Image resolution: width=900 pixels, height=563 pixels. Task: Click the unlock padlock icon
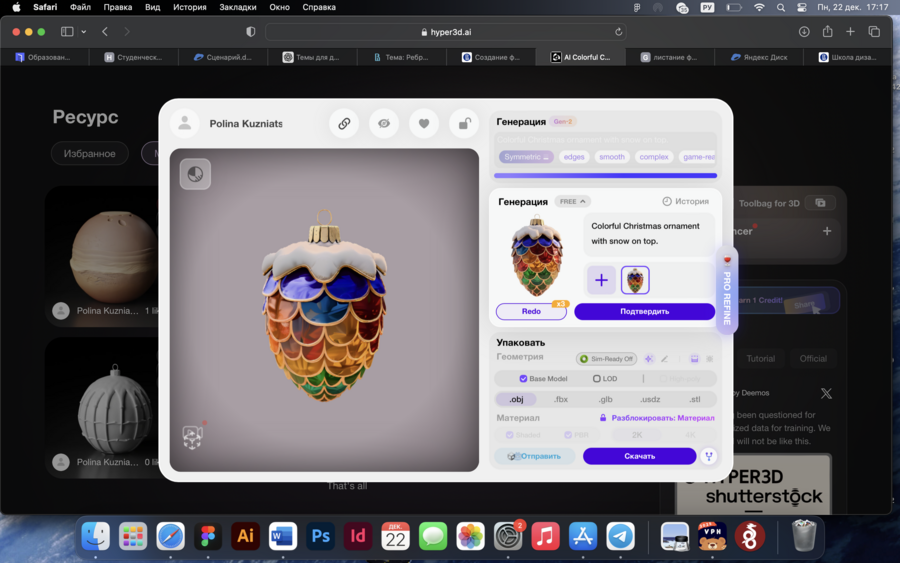tap(464, 124)
